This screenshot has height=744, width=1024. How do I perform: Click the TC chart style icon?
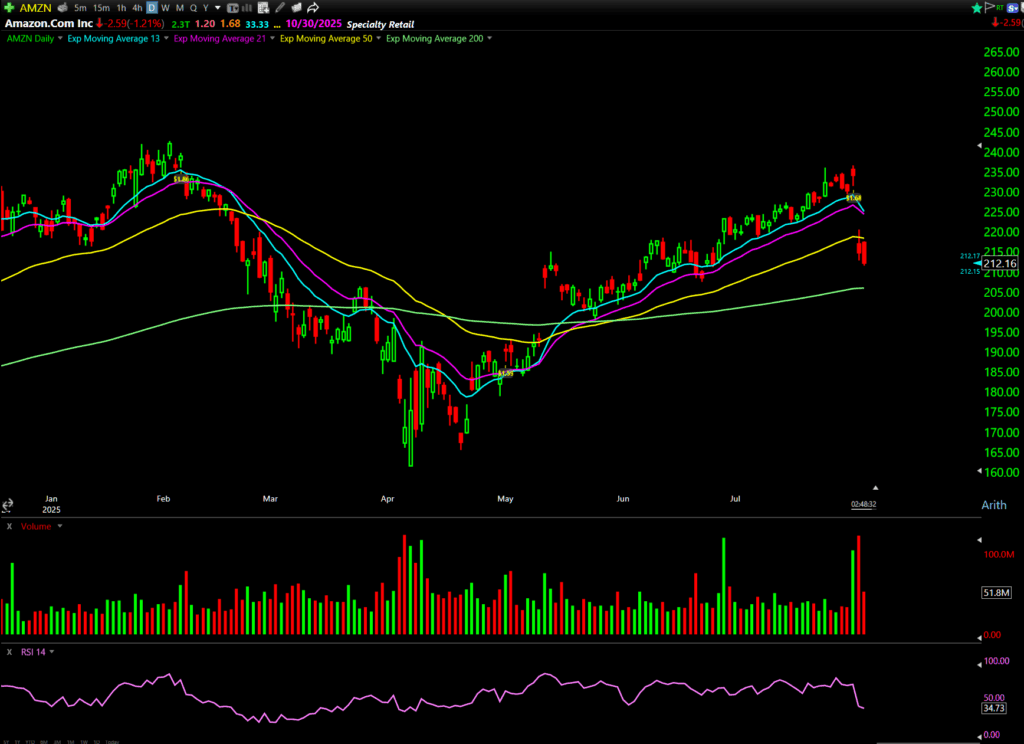point(232,8)
